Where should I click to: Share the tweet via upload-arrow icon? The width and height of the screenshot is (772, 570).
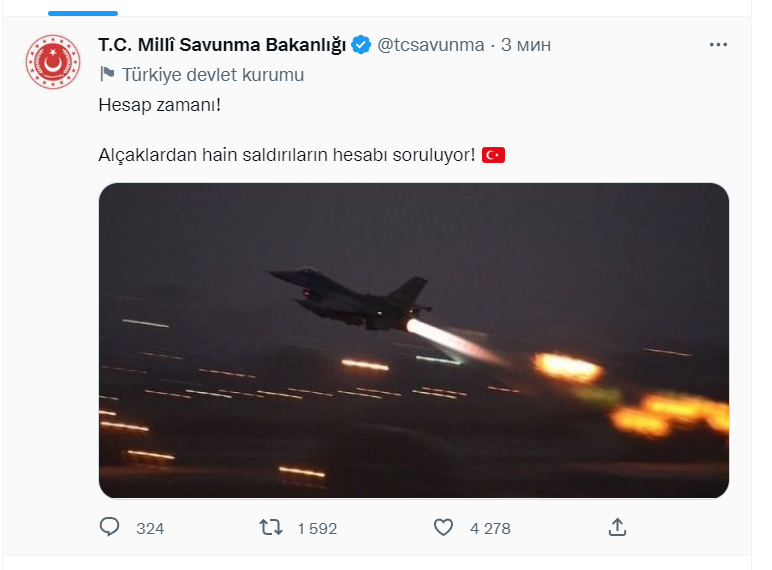point(618,527)
